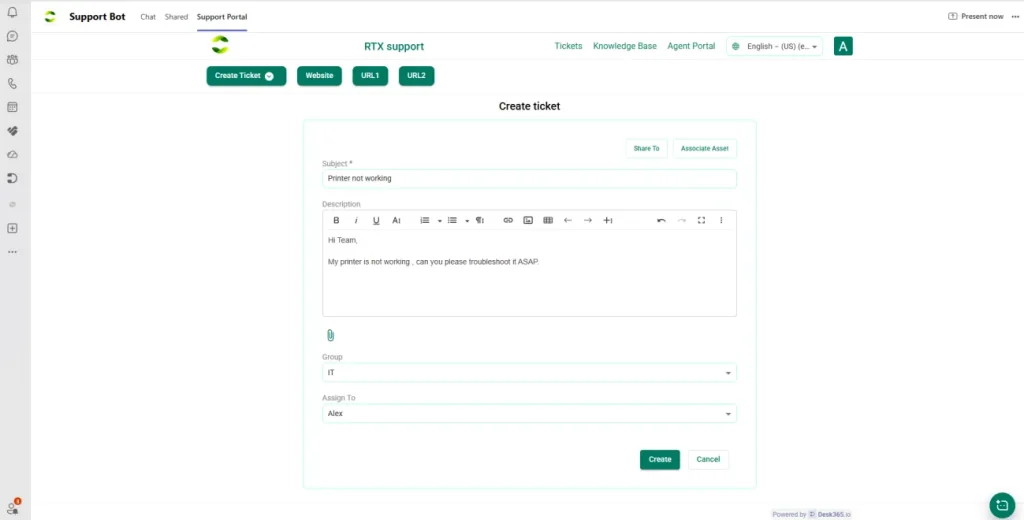
Task: Expand bulleted list style dropdown arrow
Action: (467, 221)
